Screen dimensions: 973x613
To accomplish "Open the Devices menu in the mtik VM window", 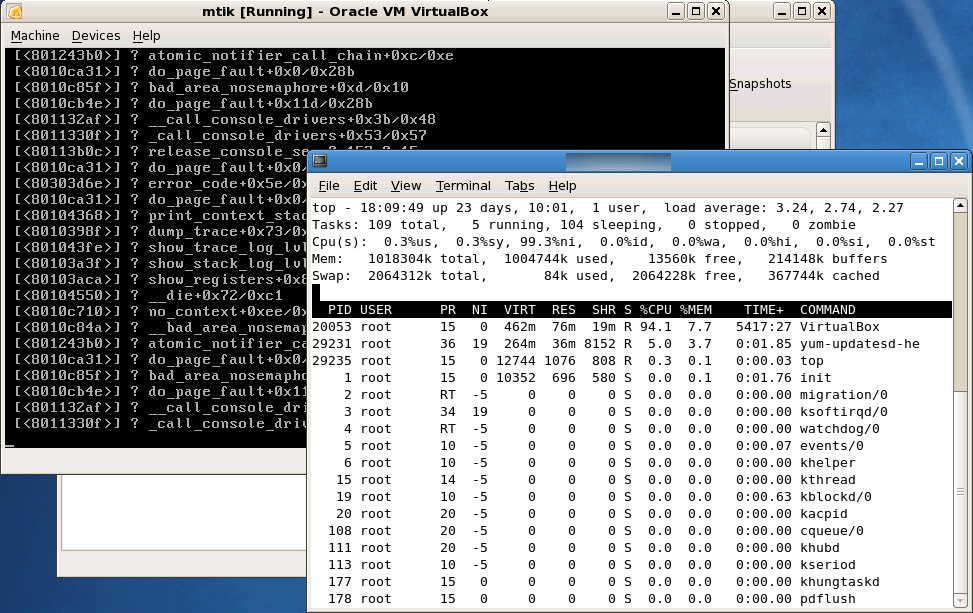I will click(96, 36).
